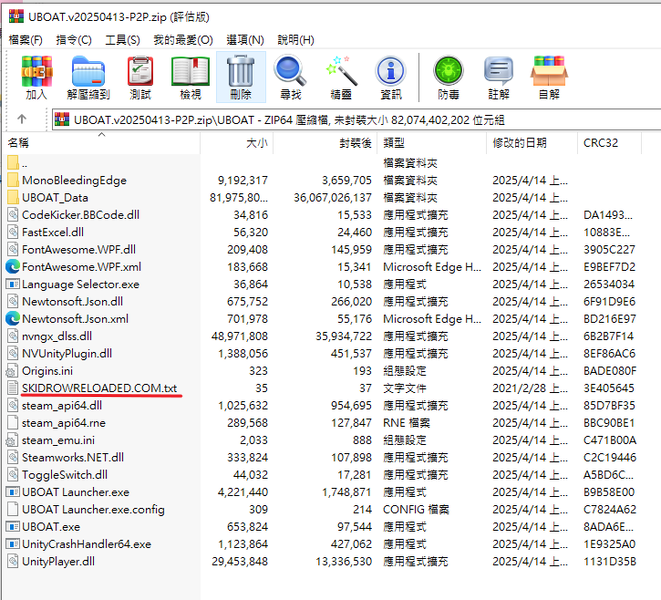
Task: Go up one folder with arrow button
Action: point(22,119)
